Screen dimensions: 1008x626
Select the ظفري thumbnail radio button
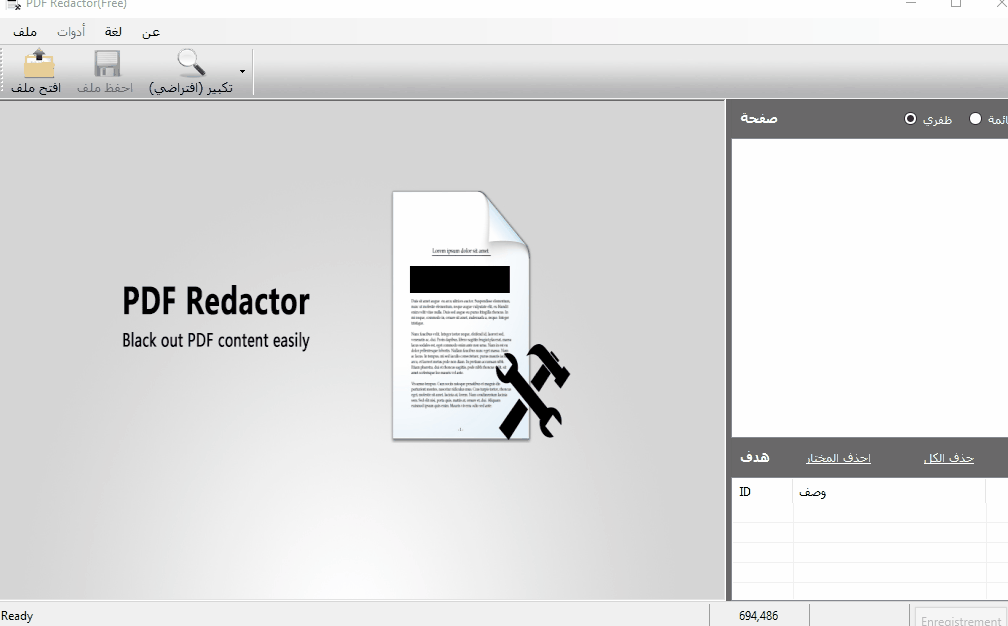click(x=910, y=118)
